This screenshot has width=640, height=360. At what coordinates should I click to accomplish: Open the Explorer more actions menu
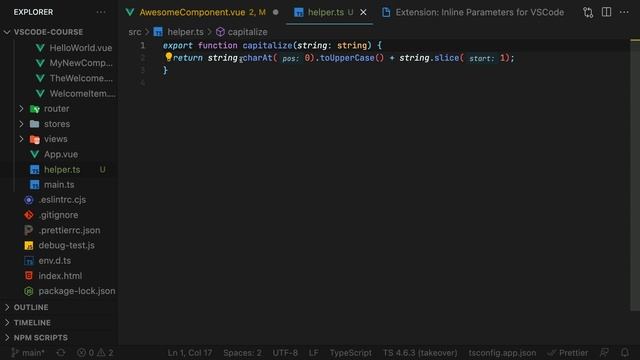[x=101, y=12]
